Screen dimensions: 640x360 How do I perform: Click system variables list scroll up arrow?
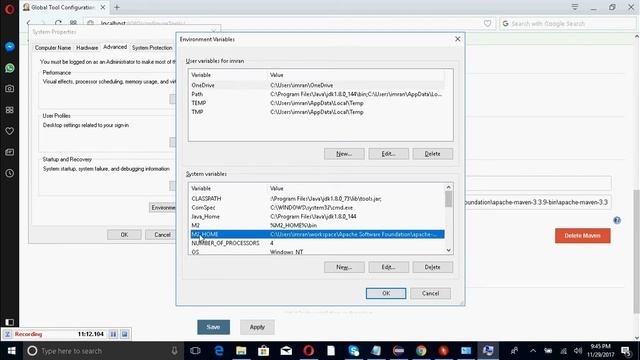(449, 187)
